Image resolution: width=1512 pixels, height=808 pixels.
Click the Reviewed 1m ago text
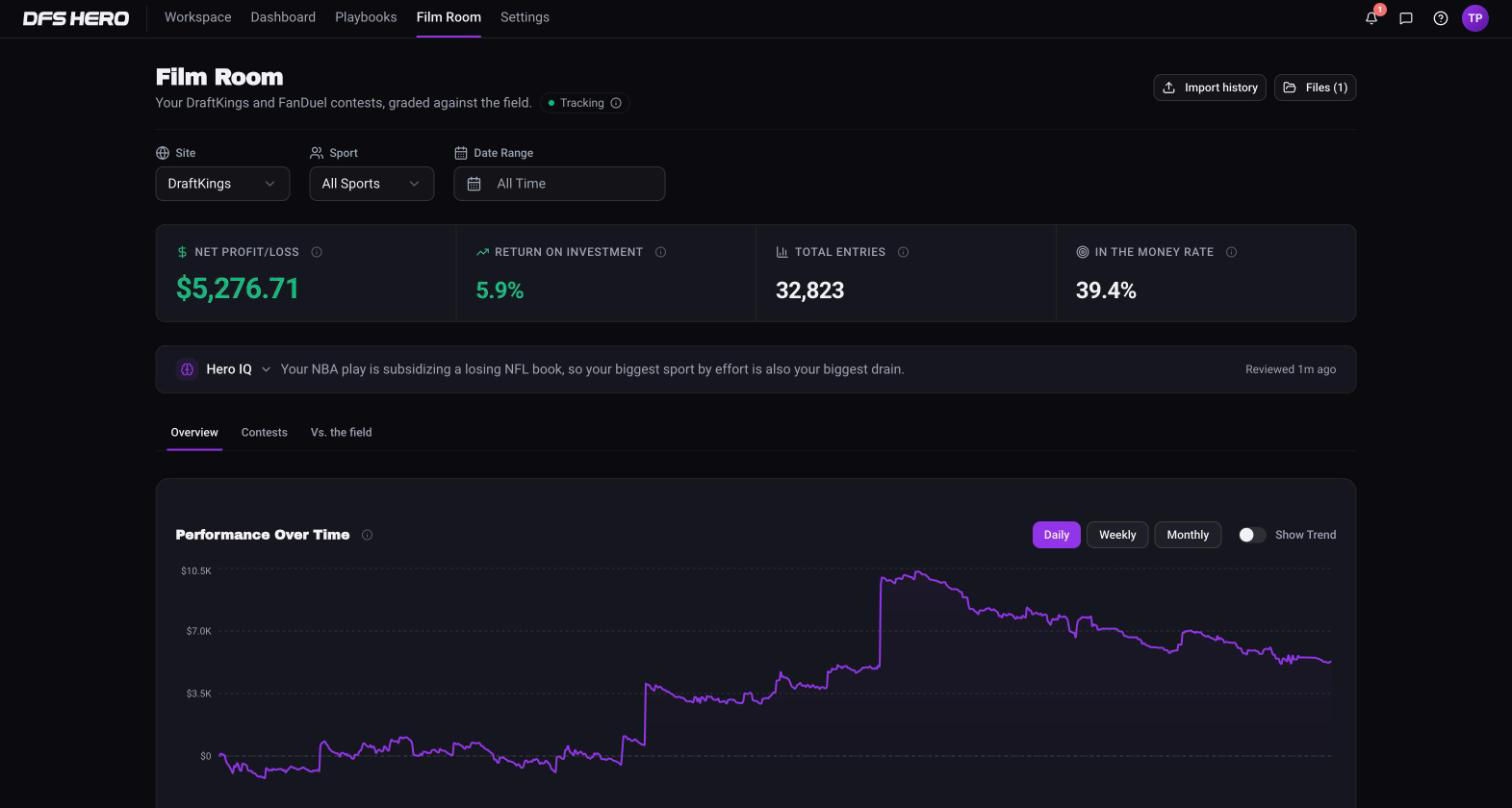click(x=1290, y=370)
